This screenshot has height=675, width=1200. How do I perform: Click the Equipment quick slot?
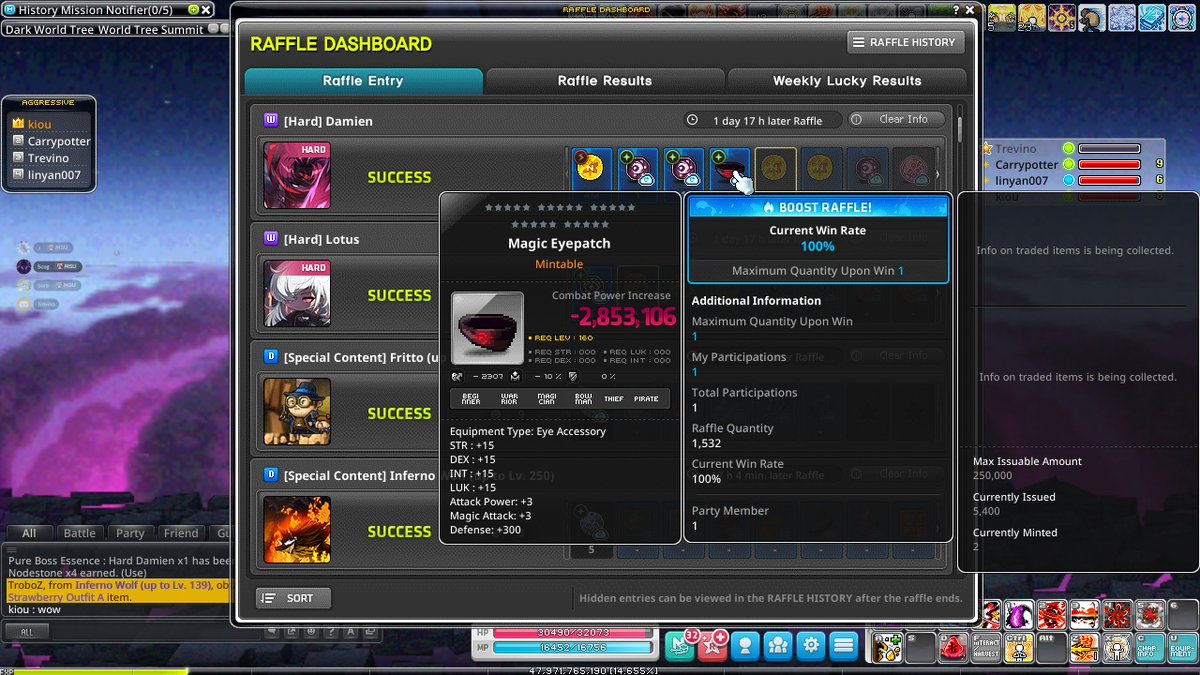pyautogui.click(x=1183, y=647)
